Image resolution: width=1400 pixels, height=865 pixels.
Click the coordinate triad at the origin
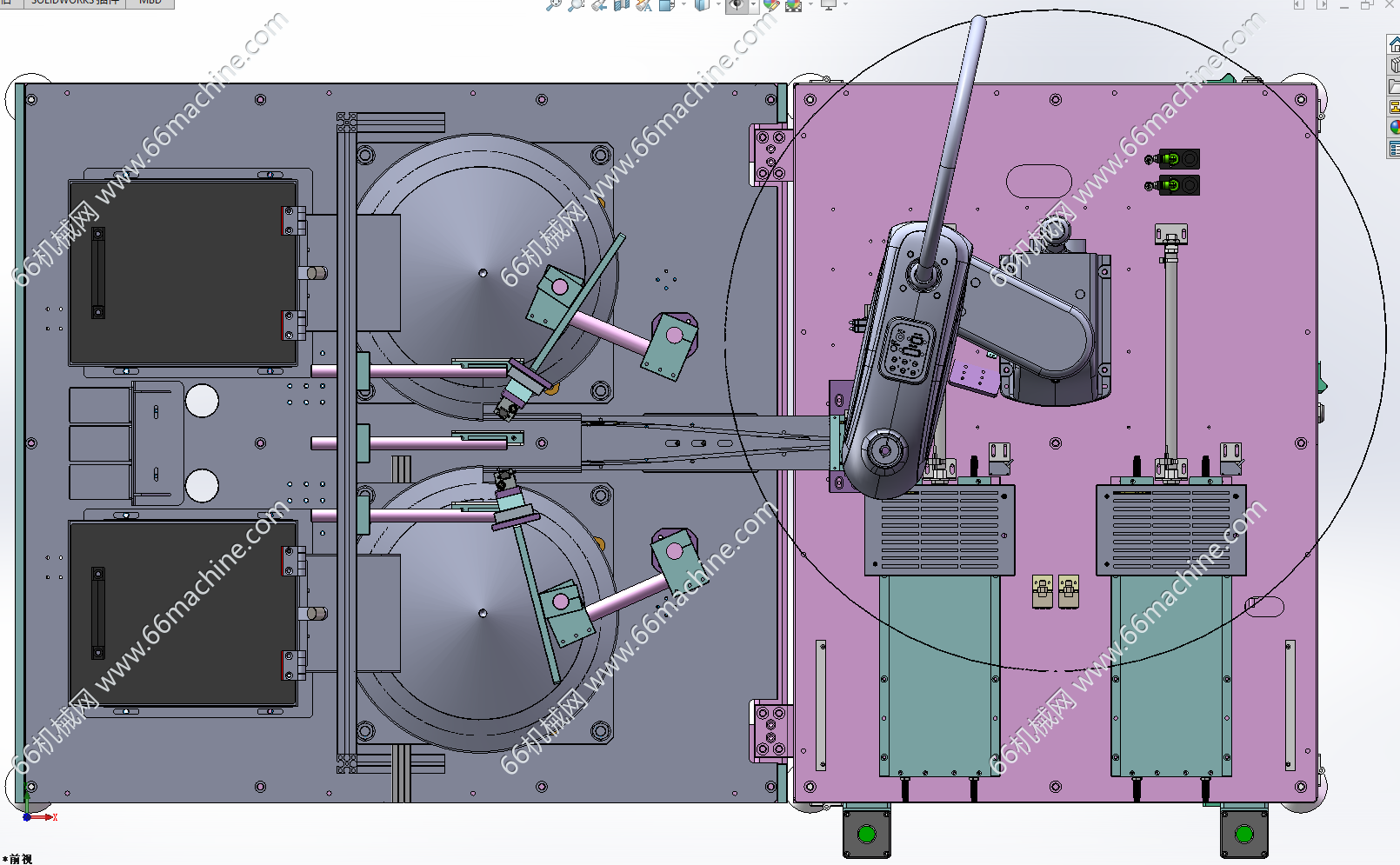click(28, 815)
